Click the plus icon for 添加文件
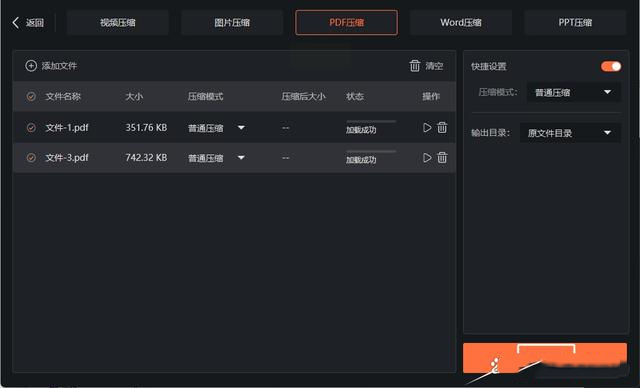Viewport: 640px width, 388px height. 31,66
